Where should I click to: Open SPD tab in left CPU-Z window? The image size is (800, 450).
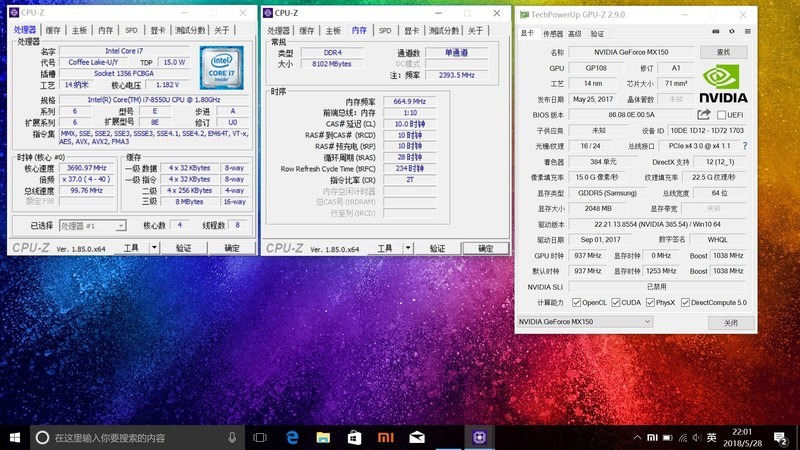[x=132, y=30]
